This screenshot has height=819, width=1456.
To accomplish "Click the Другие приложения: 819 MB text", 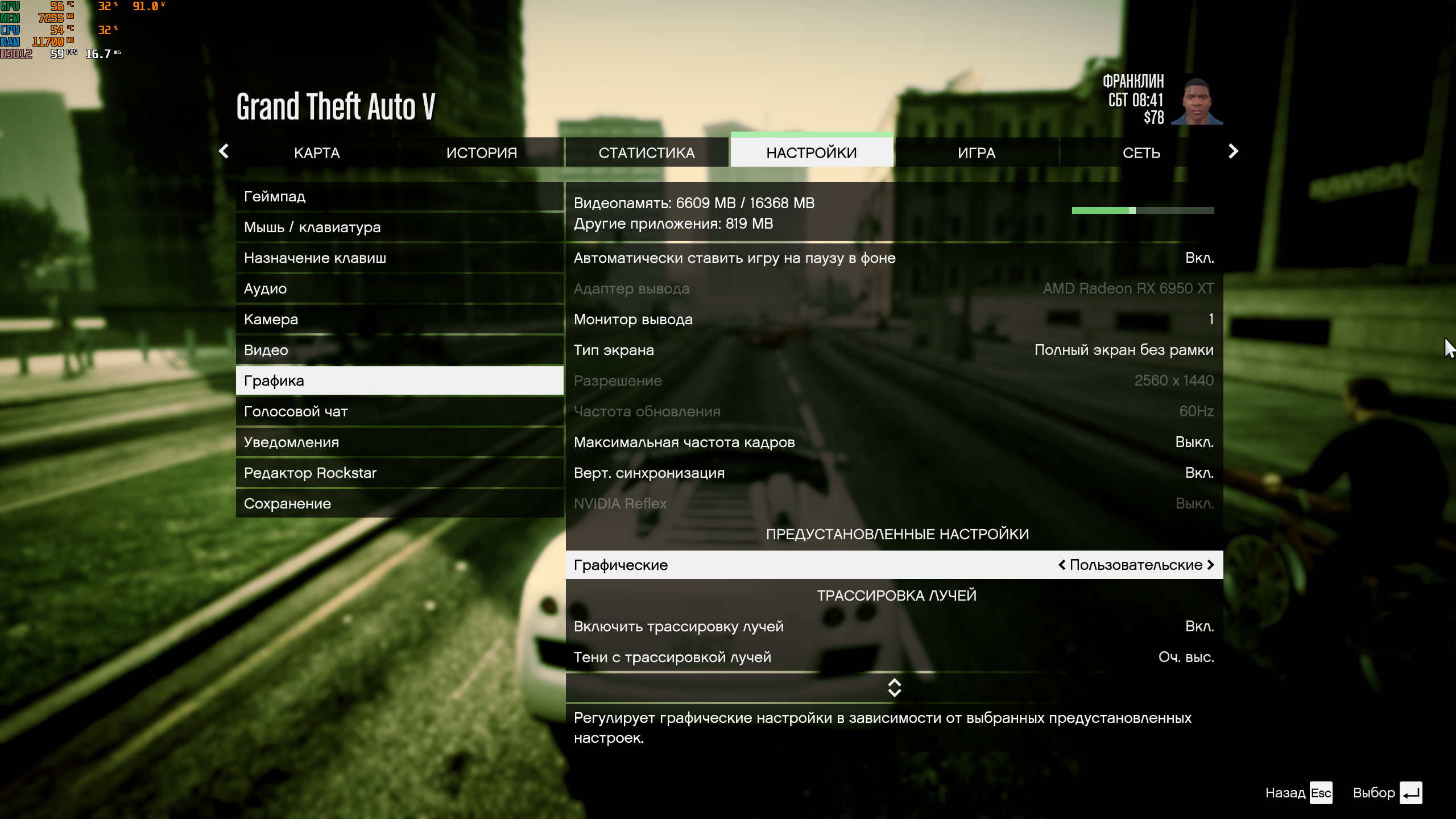I will coord(673,224).
